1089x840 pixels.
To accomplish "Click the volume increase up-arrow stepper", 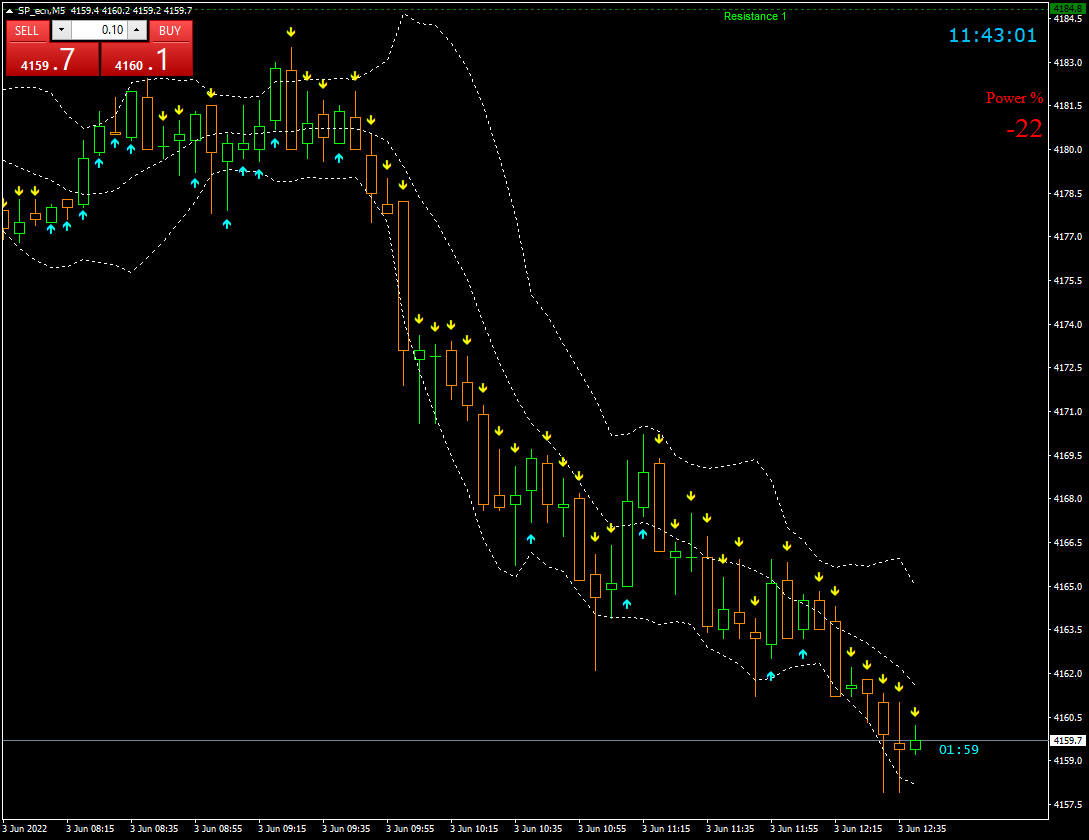I will [x=136, y=31].
